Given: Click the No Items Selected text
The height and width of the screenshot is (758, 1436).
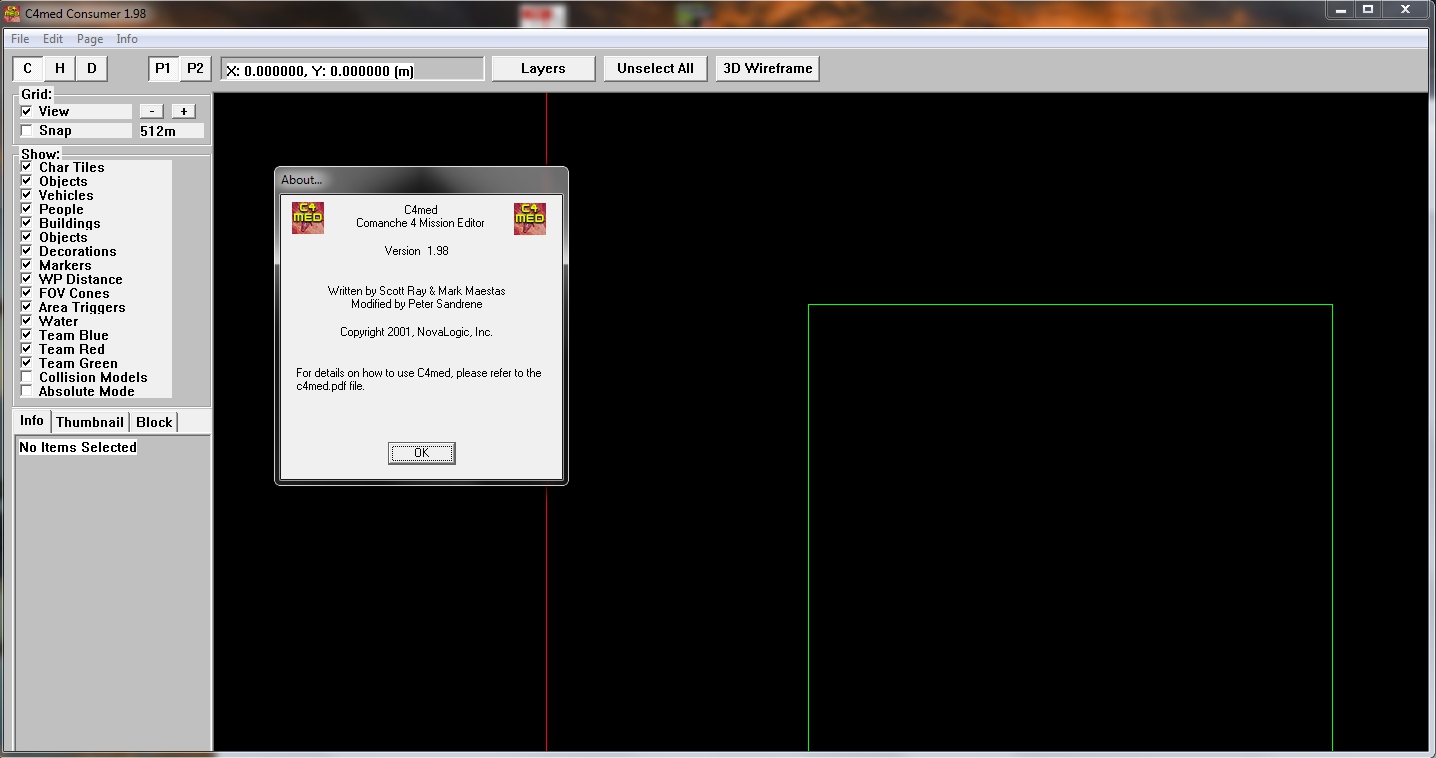Looking at the screenshot, I should 78,447.
